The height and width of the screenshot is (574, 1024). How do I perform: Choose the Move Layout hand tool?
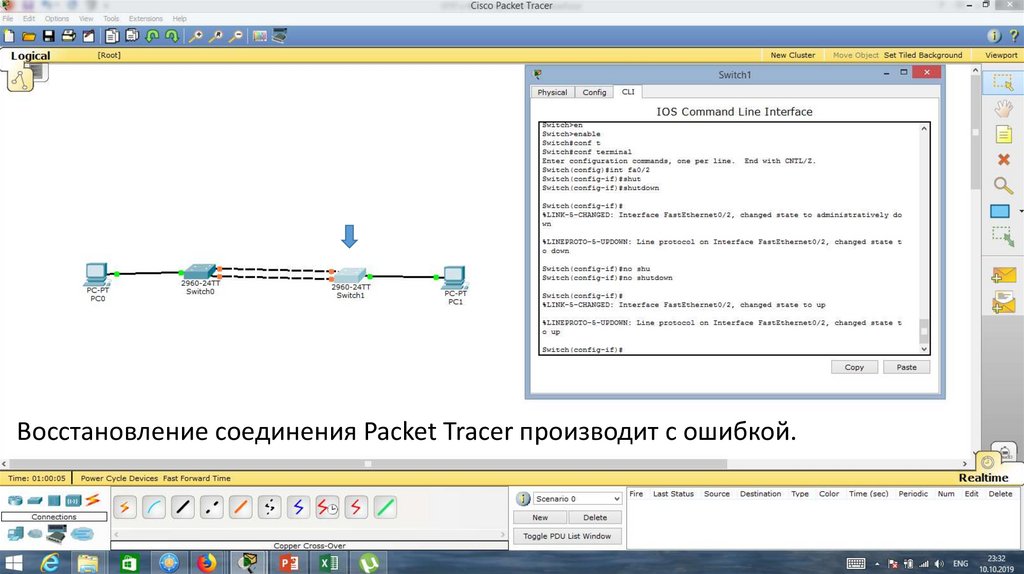1003,108
